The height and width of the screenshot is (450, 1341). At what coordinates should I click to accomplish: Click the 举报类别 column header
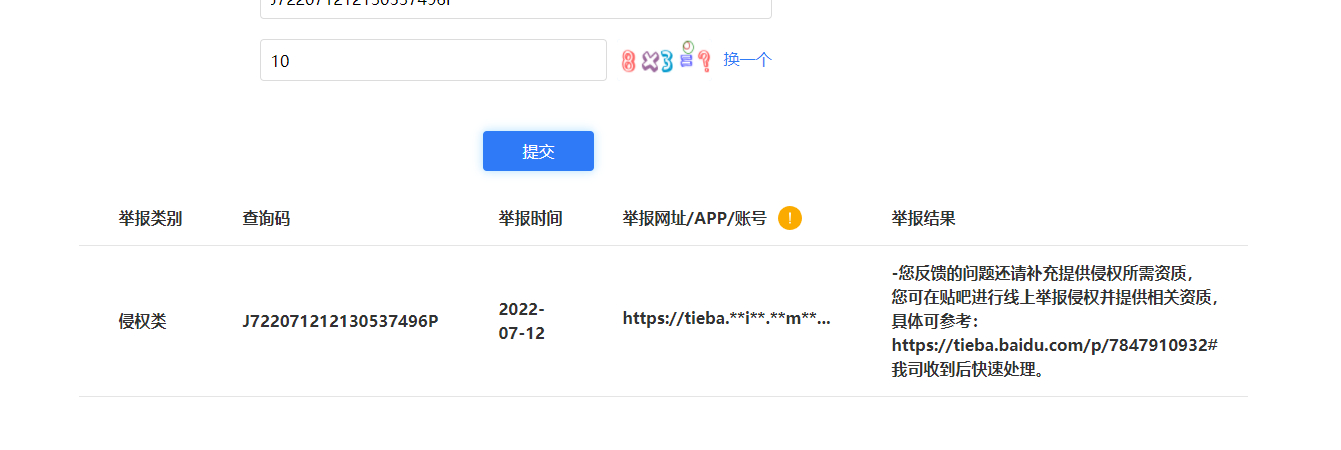coord(150,218)
